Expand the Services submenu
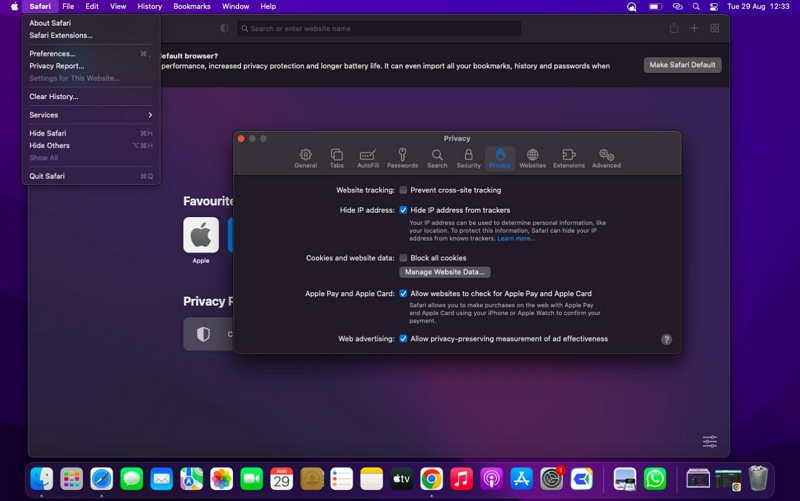This screenshot has height=501, width=800. click(91, 115)
